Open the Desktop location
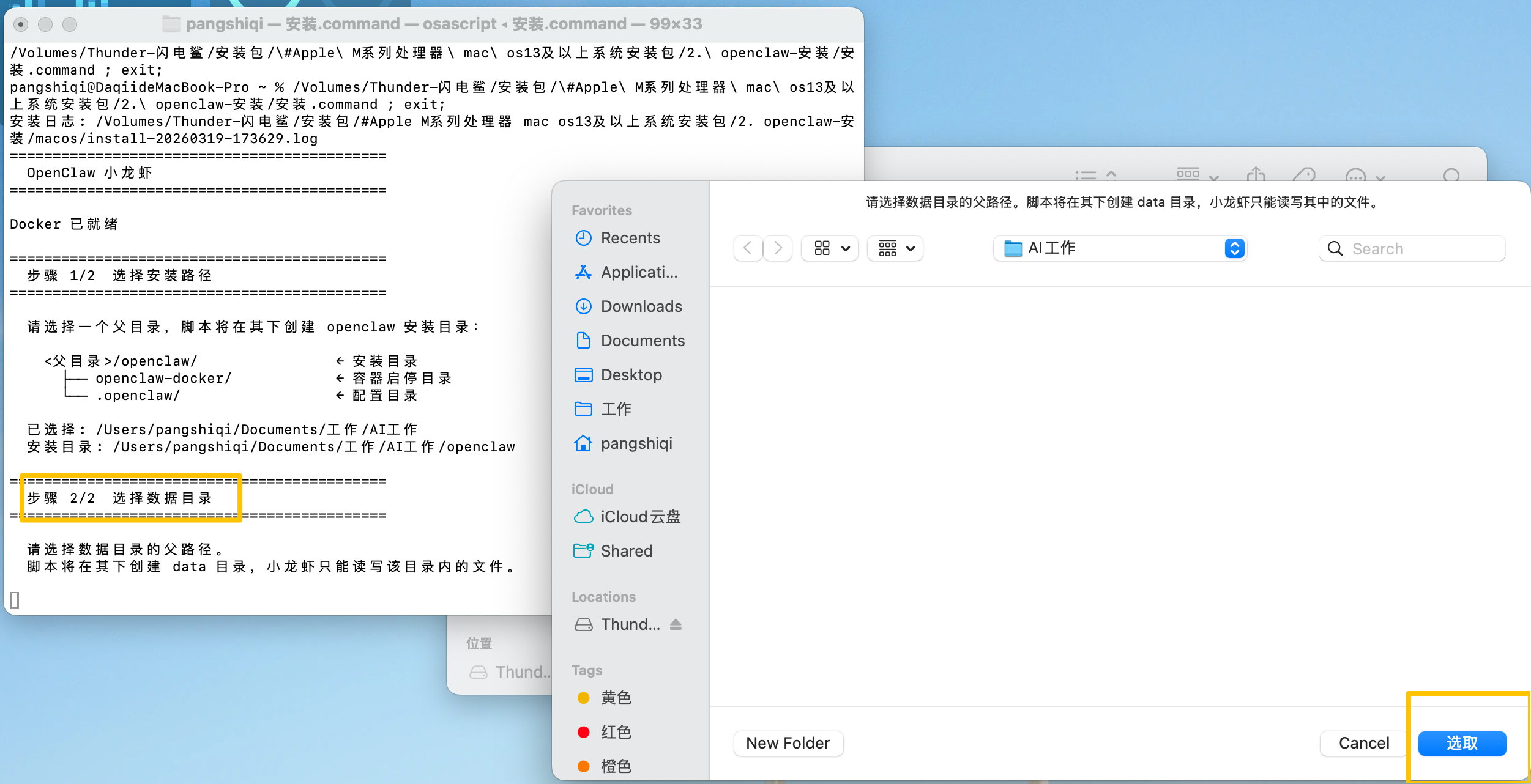This screenshot has width=1531, height=784. (631, 375)
